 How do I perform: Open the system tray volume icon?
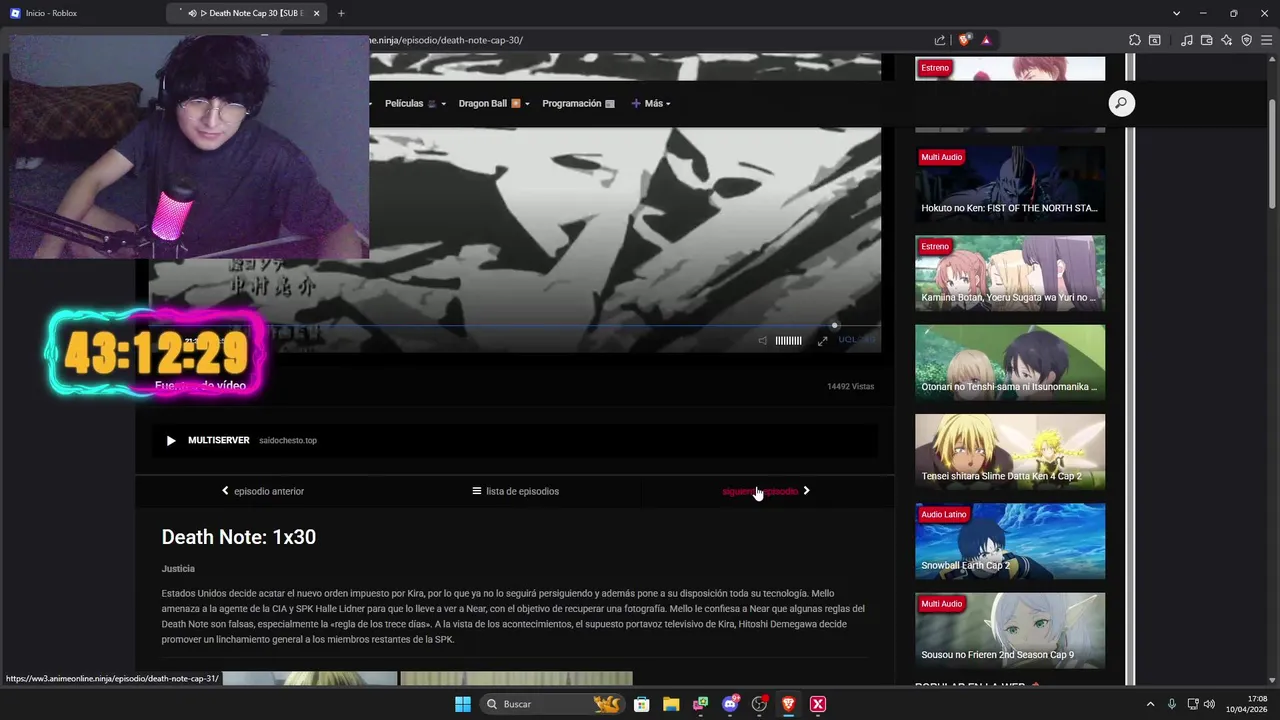click(1209, 704)
